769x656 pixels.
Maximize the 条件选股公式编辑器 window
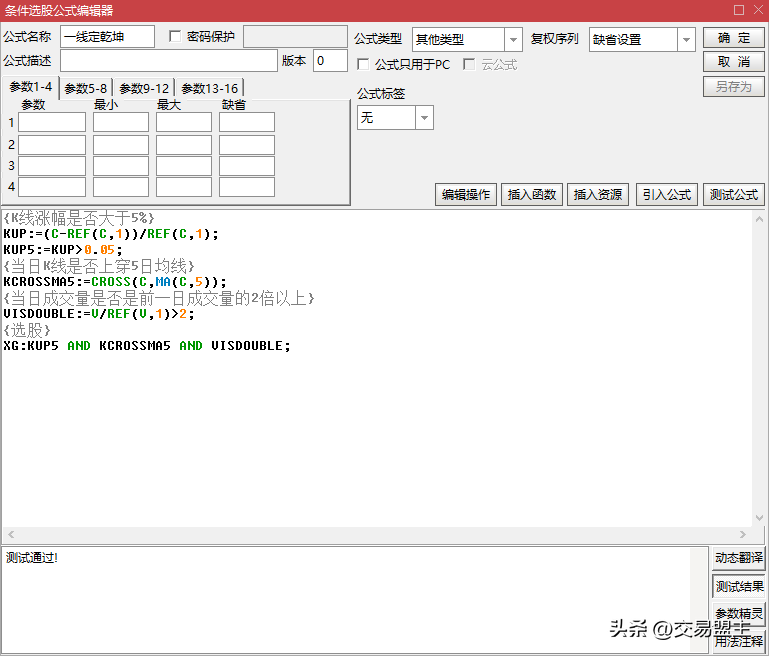coord(739,10)
